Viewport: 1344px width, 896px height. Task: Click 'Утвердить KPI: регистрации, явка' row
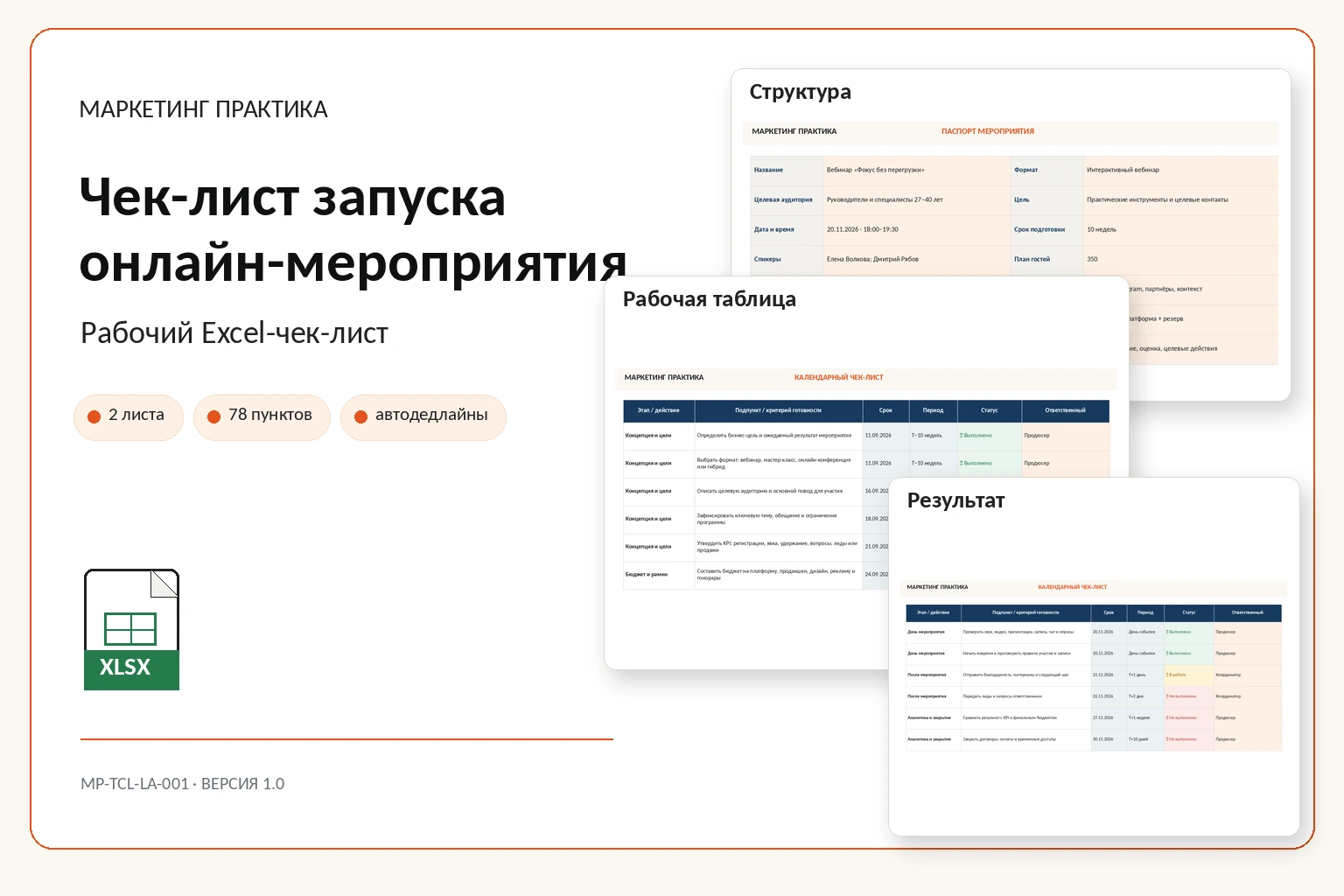(756, 547)
